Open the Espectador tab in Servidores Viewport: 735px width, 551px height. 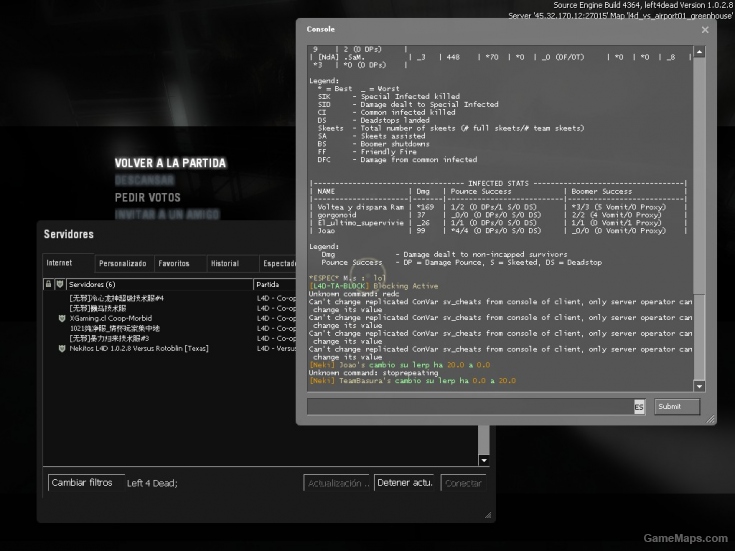pos(278,264)
